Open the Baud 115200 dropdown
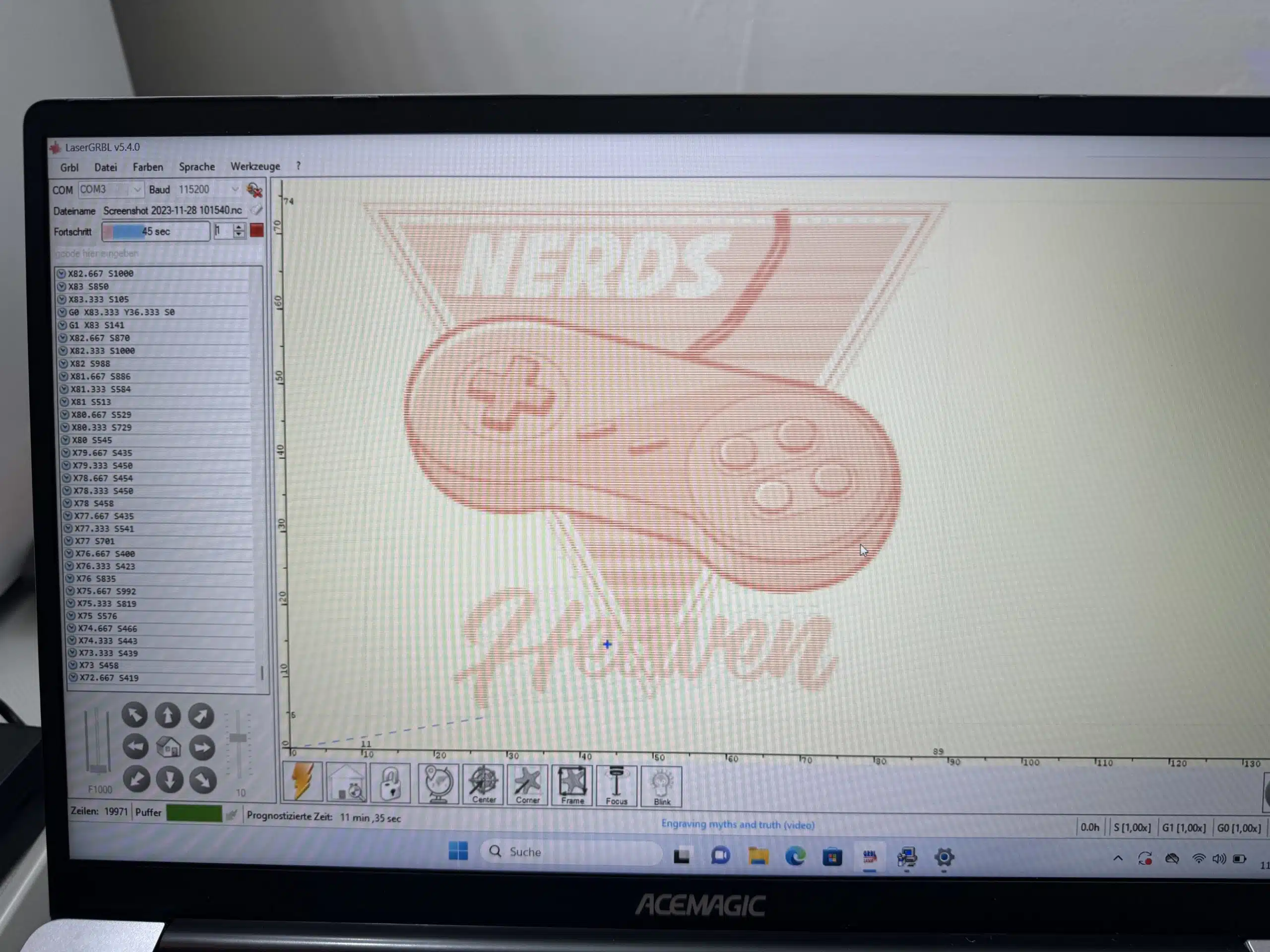 234,189
